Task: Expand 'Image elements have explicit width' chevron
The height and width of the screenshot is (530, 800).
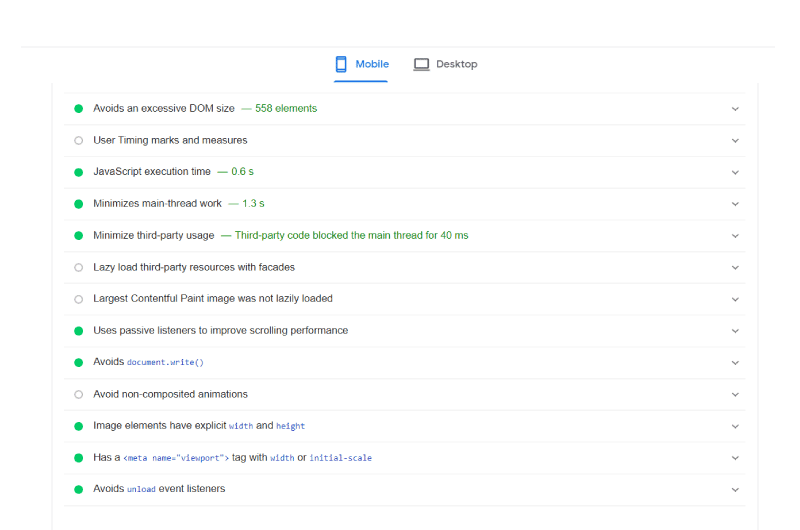Action: pyautogui.click(x=735, y=426)
